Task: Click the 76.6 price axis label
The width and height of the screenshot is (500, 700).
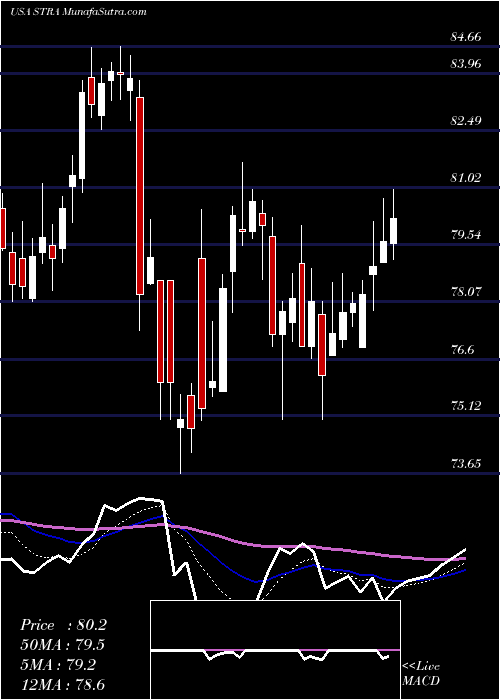Action: click(x=462, y=350)
